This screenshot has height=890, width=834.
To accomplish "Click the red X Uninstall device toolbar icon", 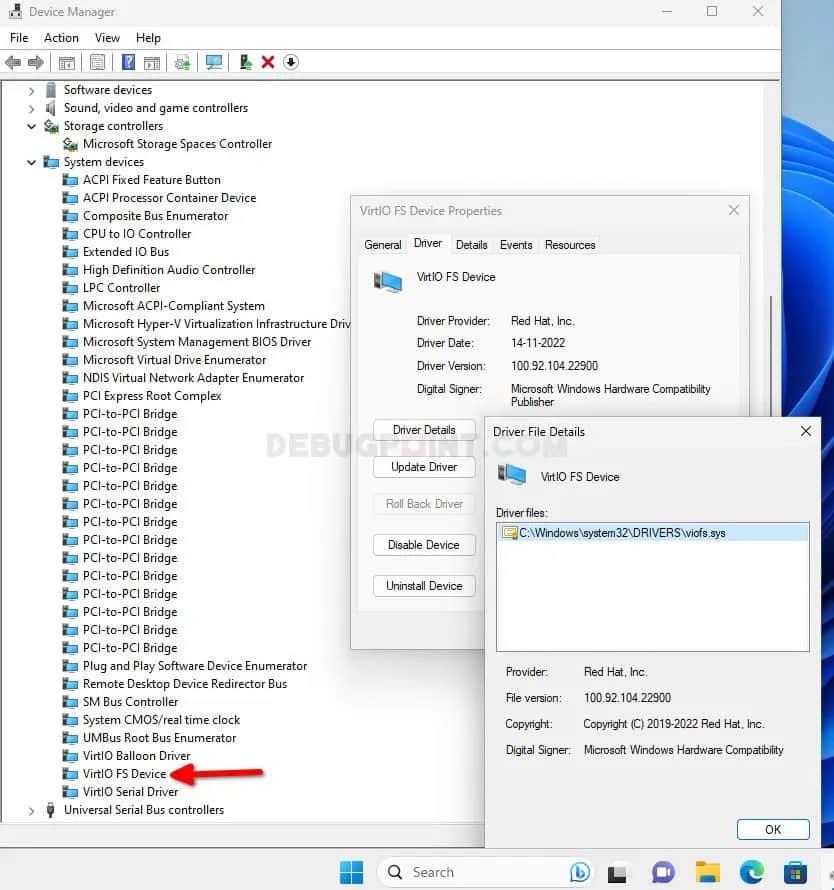I will [x=268, y=62].
